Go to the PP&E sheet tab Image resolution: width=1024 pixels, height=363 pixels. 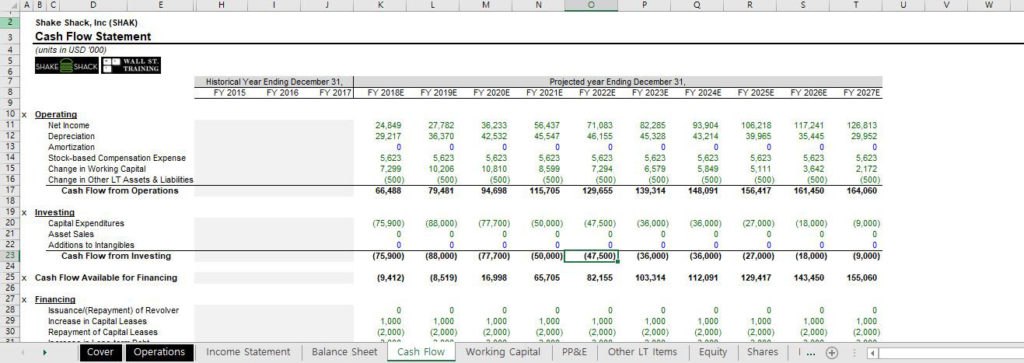(575, 352)
